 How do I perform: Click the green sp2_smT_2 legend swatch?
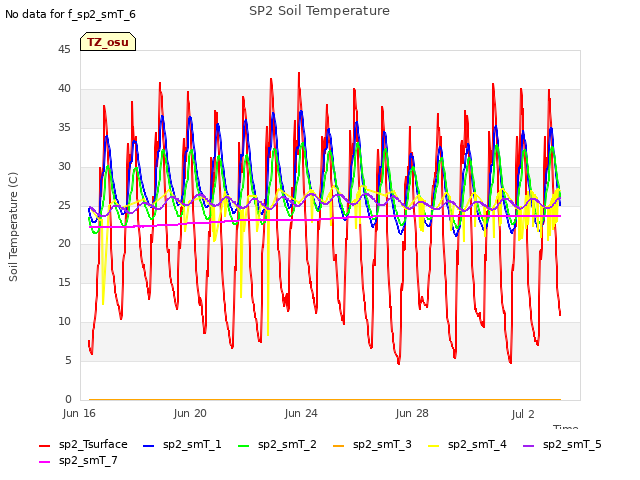pyautogui.click(x=244, y=446)
